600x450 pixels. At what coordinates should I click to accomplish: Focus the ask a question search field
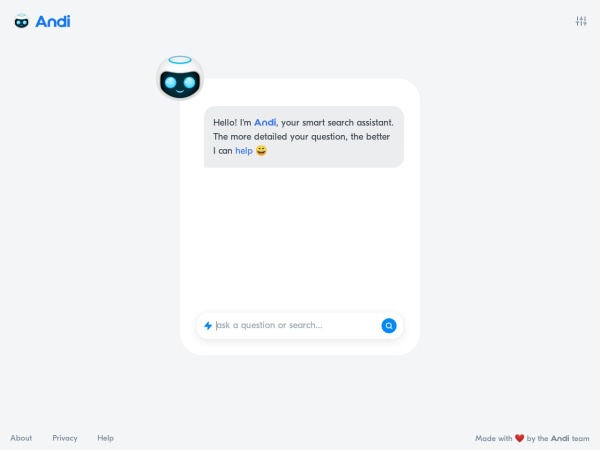(x=296, y=325)
